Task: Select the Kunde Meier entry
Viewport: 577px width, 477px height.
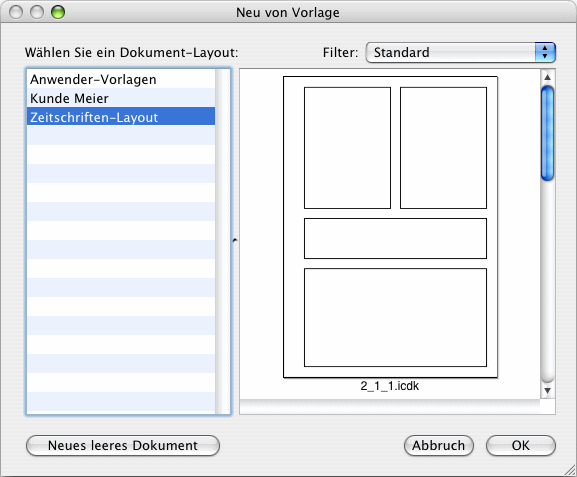Action: 121,98
